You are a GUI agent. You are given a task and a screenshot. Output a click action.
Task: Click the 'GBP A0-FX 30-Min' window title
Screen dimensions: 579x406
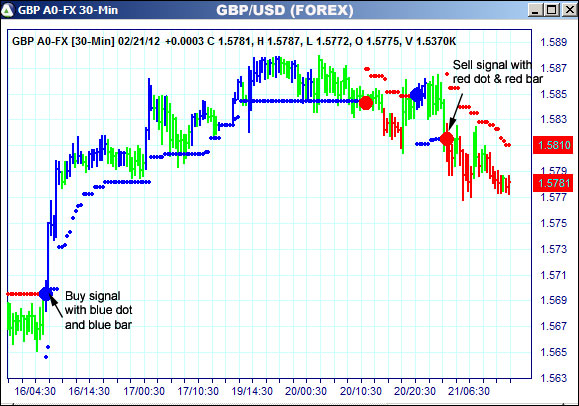68,10
